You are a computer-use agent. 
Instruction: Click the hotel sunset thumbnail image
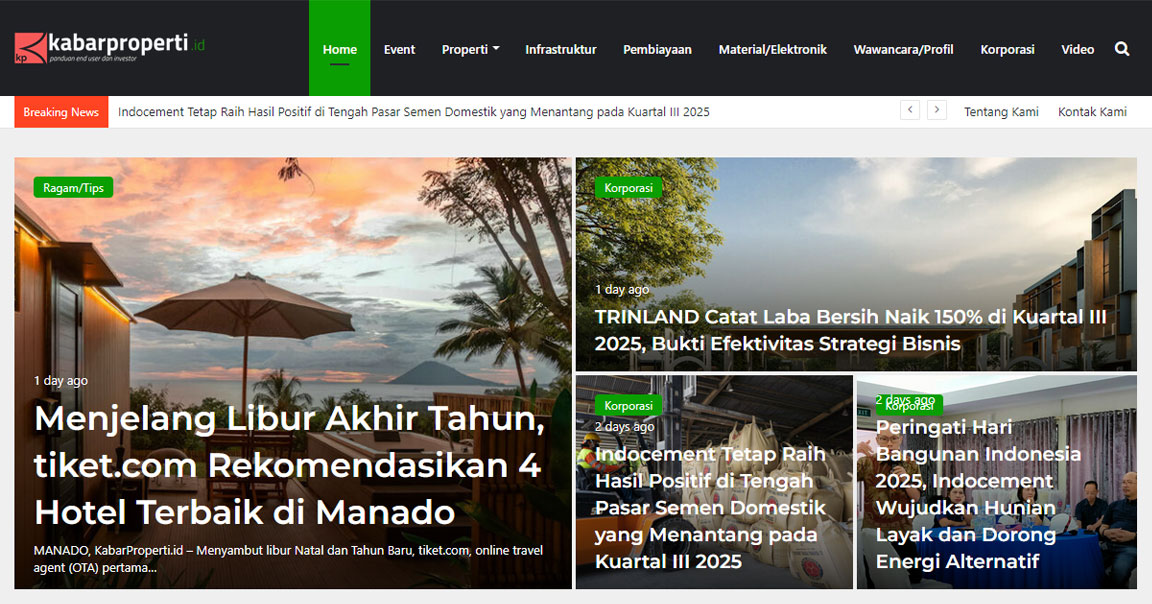click(290, 280)
